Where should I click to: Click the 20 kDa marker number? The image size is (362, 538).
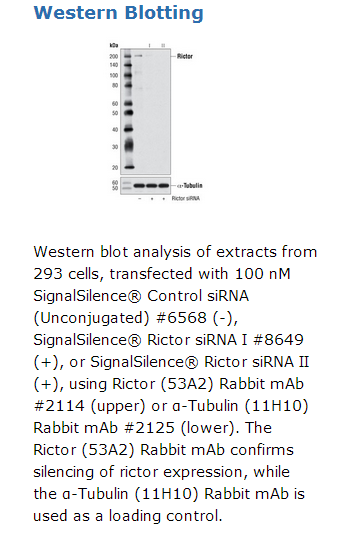pos(115,168)
